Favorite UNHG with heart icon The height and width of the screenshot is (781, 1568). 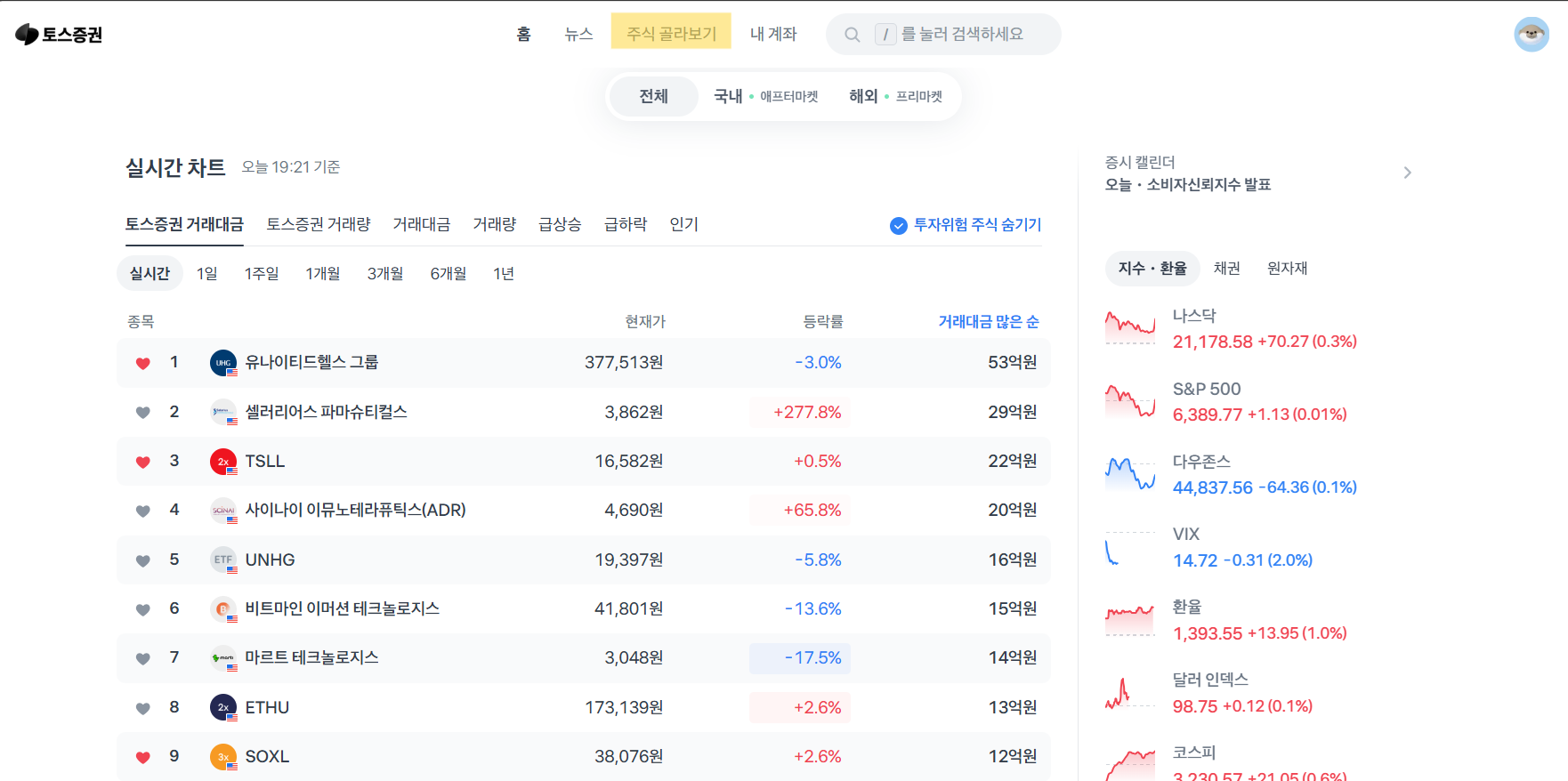click(142, 560)
